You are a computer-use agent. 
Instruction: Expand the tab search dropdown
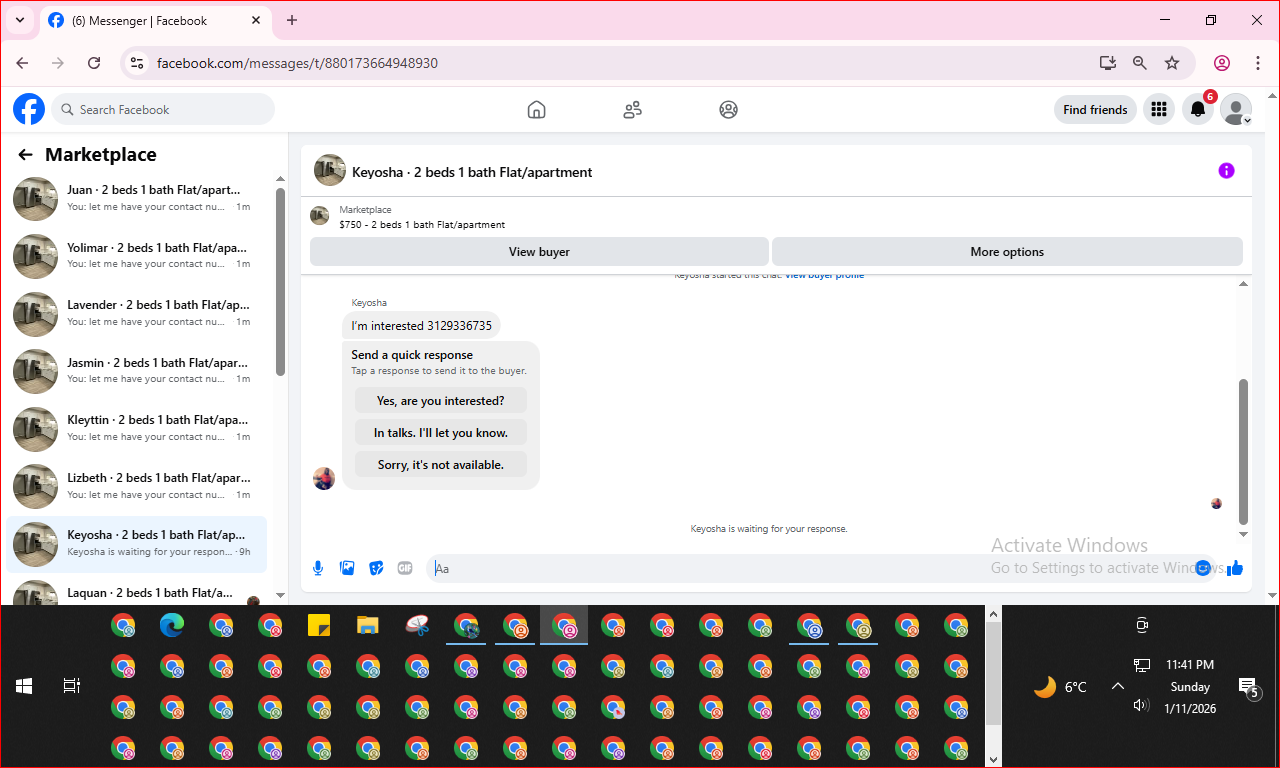click(19, 20)
